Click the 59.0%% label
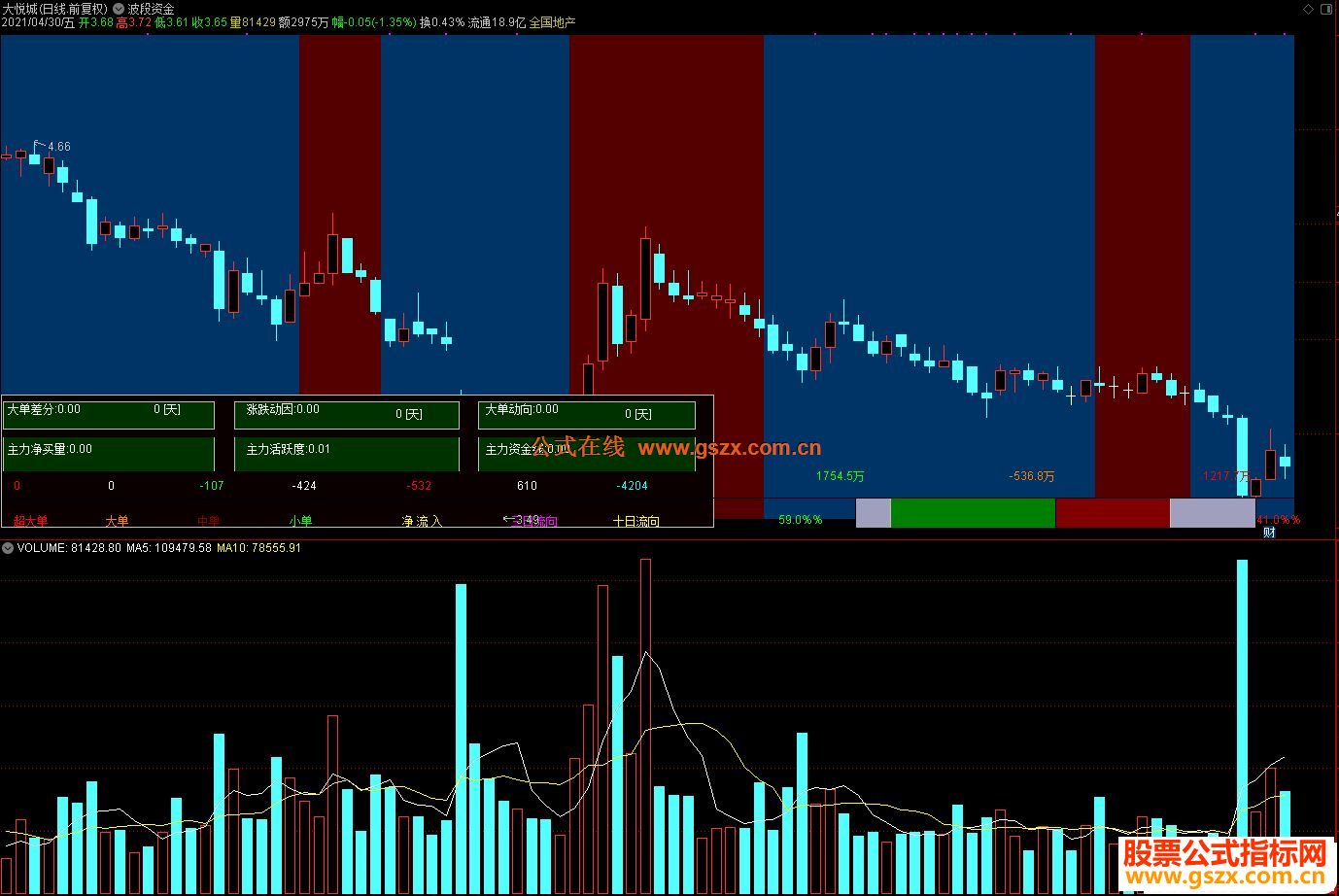1339x896 pixels. (x=801, y=520)
